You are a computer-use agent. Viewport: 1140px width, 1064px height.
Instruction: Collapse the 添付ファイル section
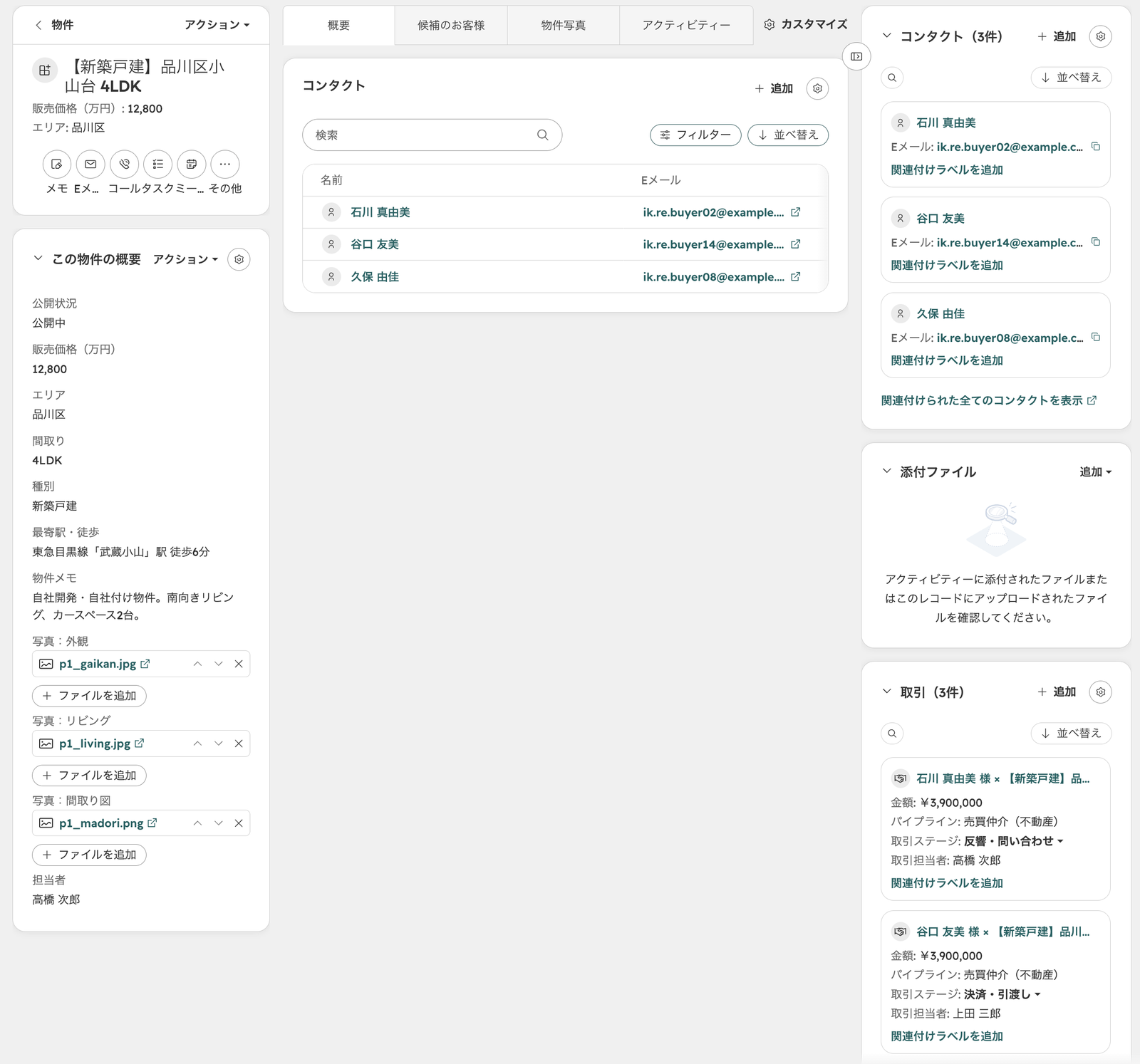(886, 471)
